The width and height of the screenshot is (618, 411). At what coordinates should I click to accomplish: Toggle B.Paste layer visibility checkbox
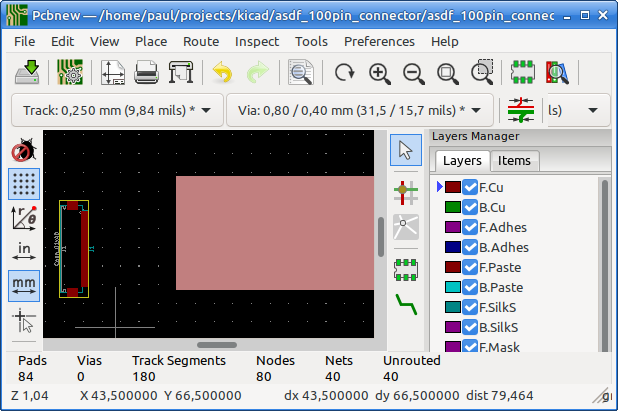pos(470,287)
